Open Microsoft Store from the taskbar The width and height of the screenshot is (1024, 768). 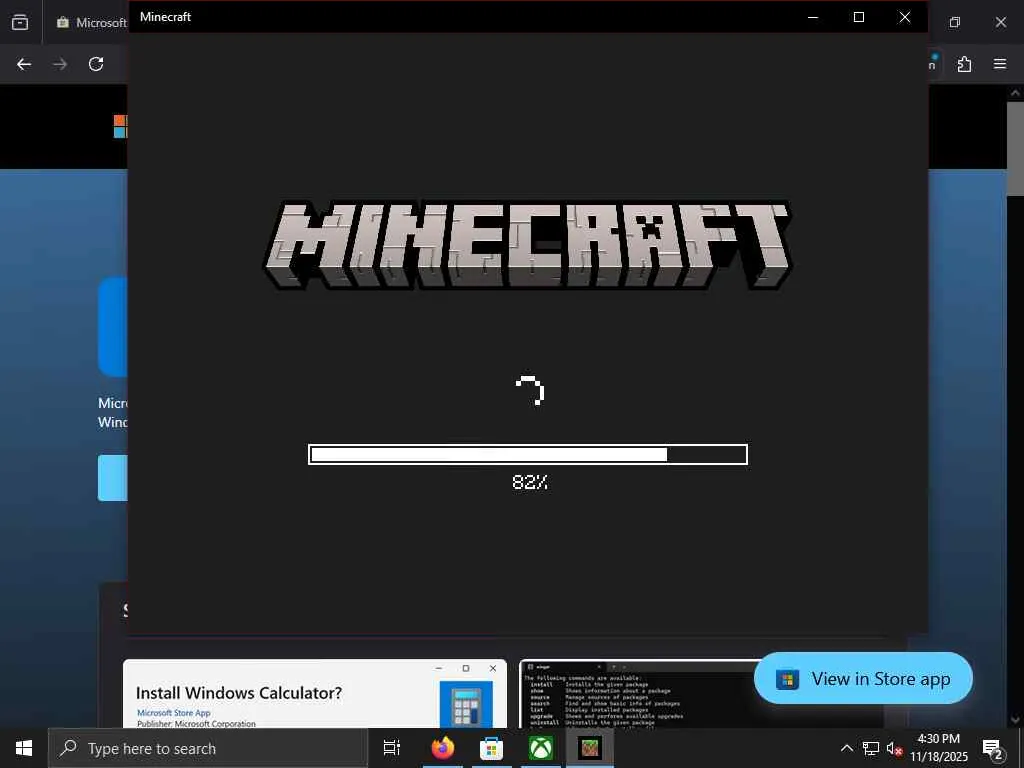(x=491, y=748)
